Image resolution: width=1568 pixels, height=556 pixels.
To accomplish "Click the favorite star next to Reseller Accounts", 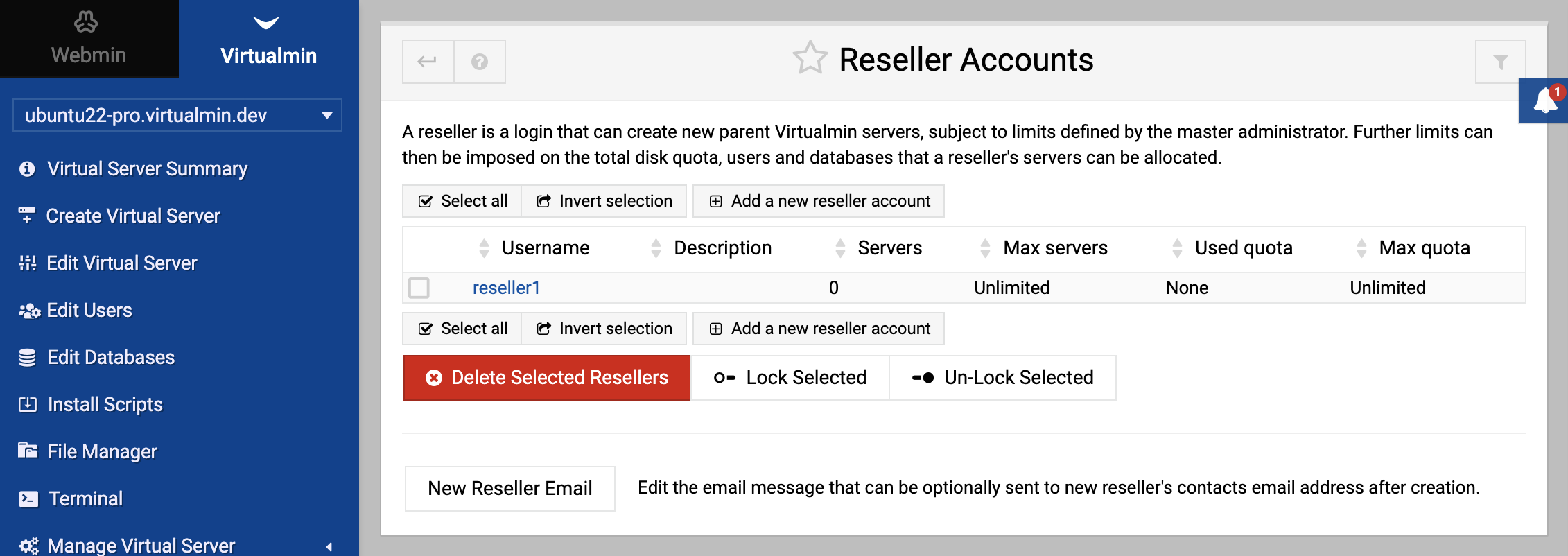I will [x=810, y=58].
